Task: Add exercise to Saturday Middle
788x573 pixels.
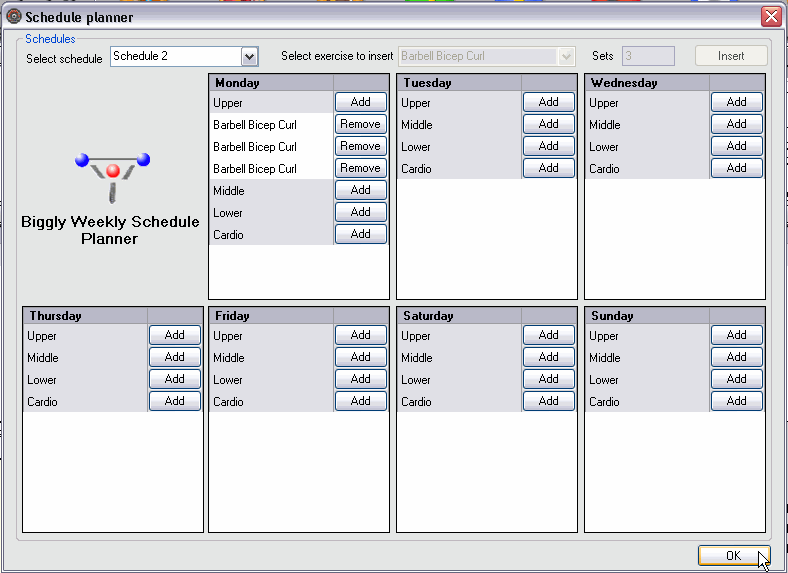Action: click(548, 357)
